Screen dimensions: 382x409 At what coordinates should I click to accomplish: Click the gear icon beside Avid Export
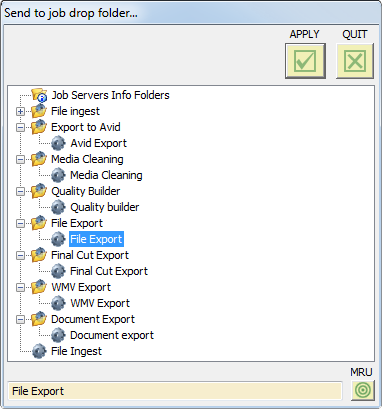click(x=58, y=143)
